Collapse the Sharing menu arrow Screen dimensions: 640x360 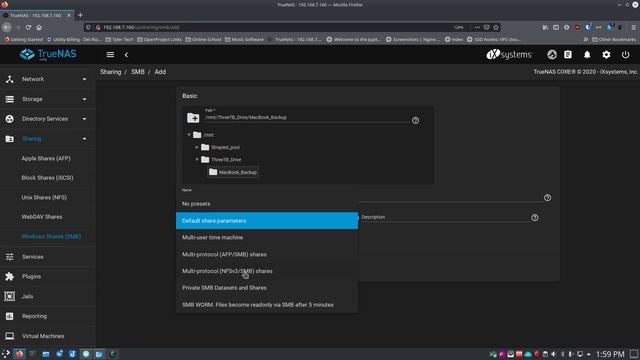[84, 139]
